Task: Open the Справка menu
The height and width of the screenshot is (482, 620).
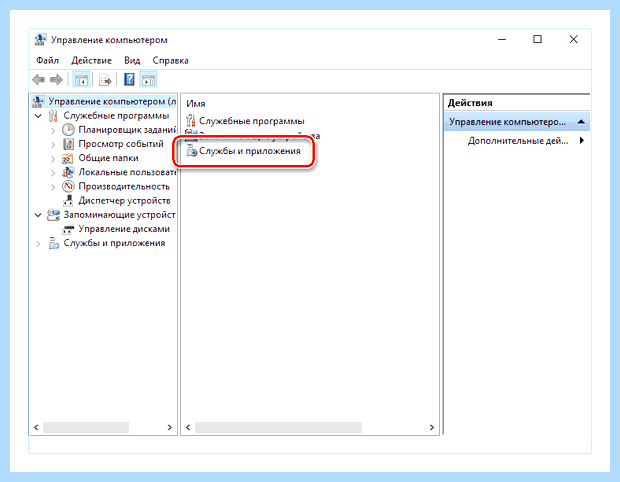Action: click(x=170, y=60)
